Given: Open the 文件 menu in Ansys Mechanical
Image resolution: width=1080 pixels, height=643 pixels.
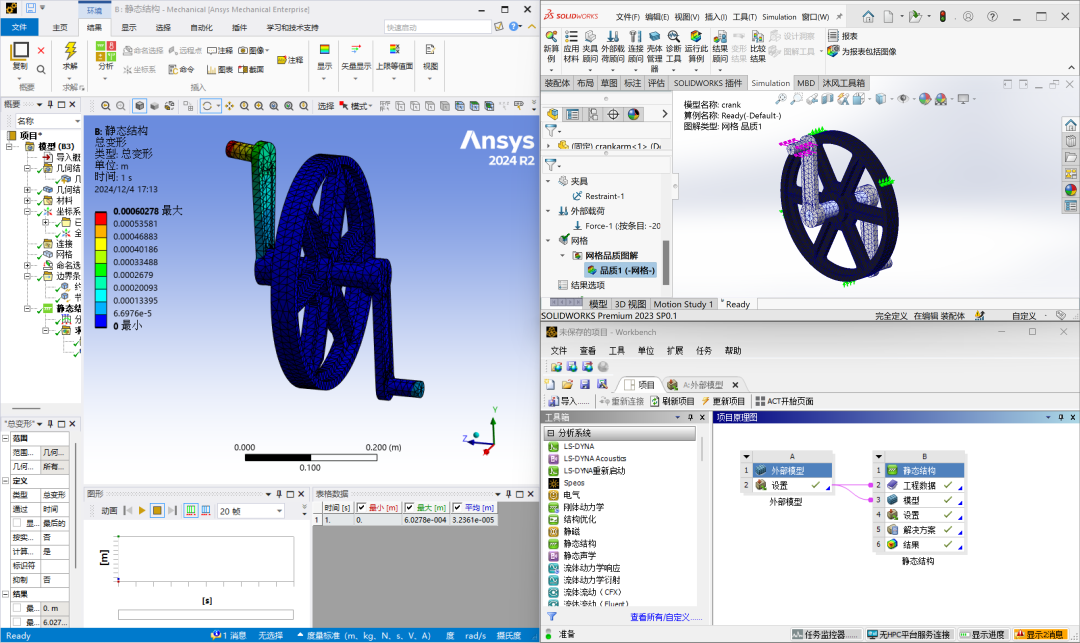Looking at the screenshot, I should pyautogui.click(x=19, y=28).
